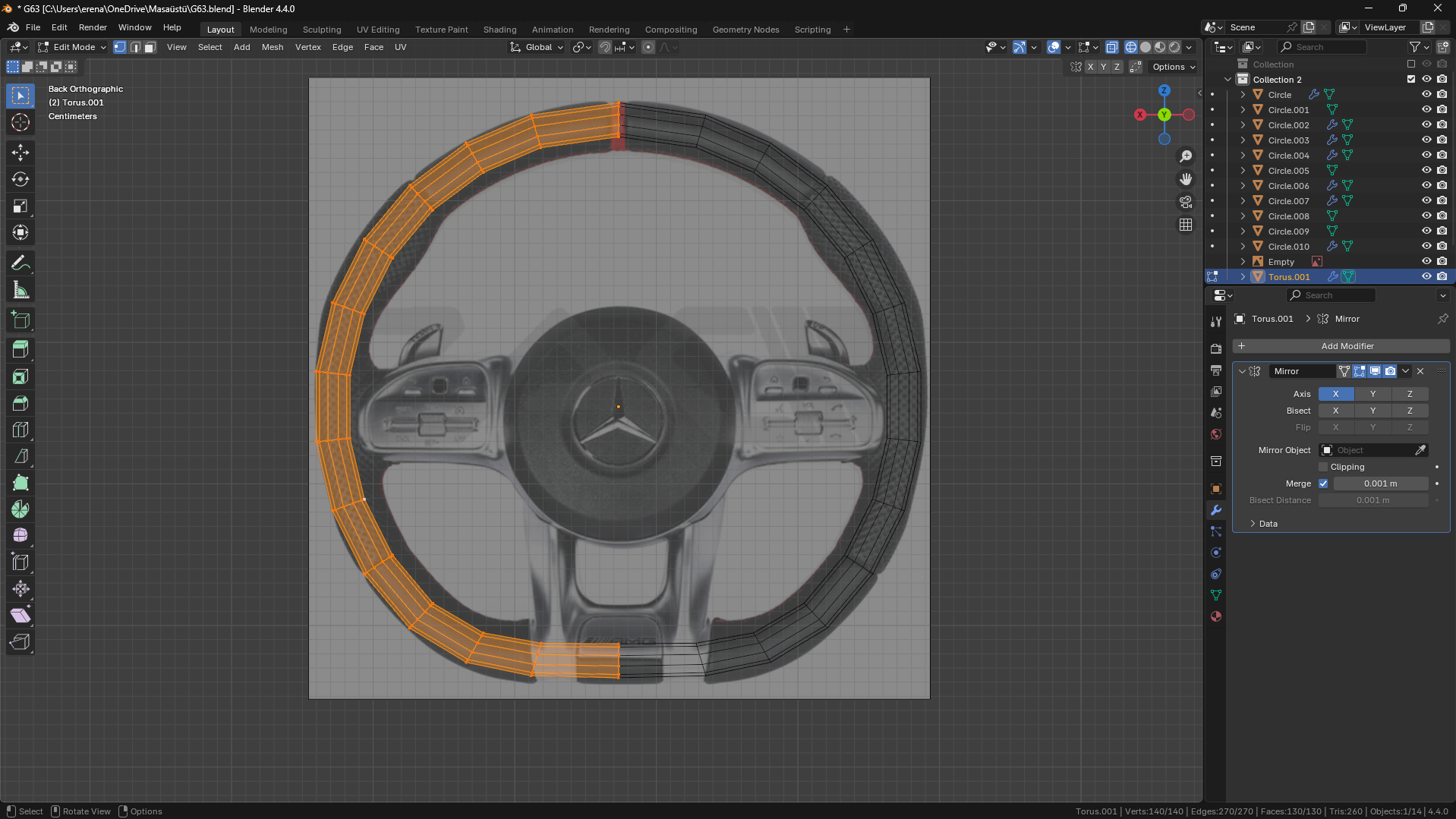Select the Rotate tool
This screenshot has height=819, width=1456.
pyautogui.click(x=20, y=179)
